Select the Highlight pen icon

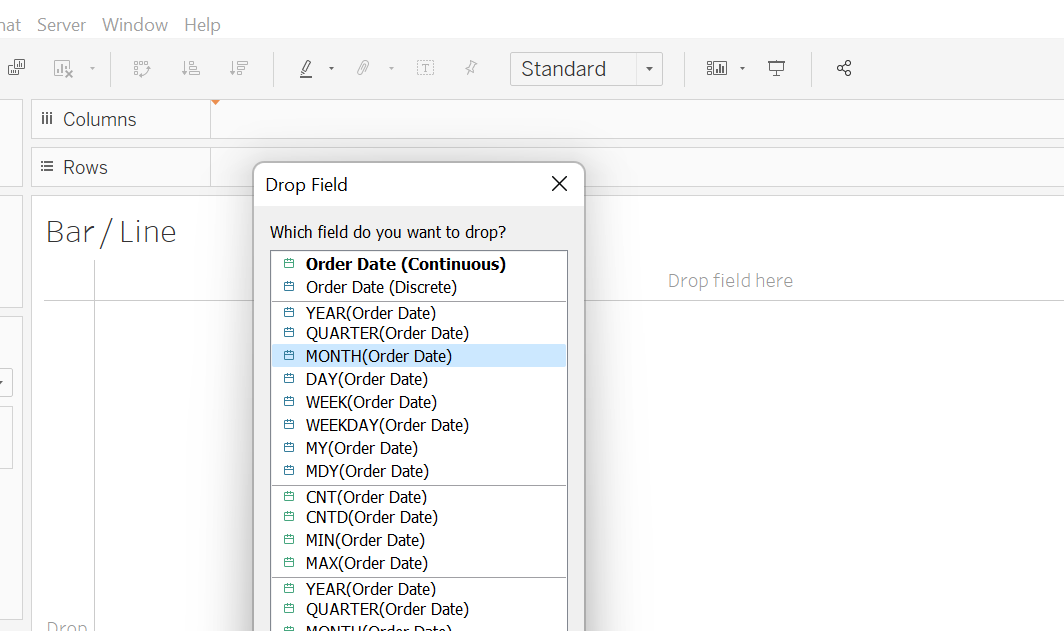coord(307,68)
